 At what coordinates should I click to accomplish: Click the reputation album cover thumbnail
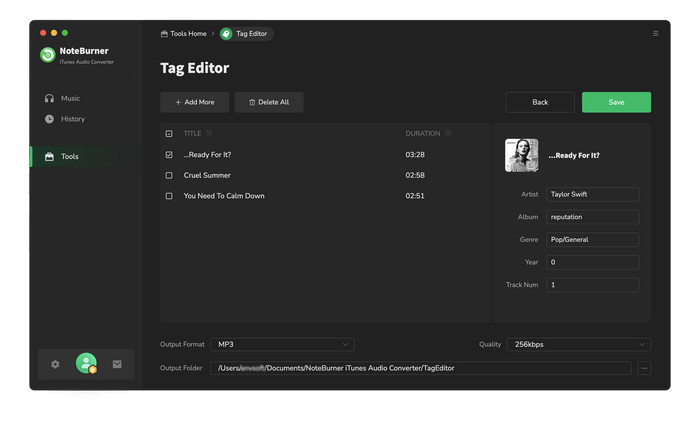pyautogui.click(x=521, y=155)
